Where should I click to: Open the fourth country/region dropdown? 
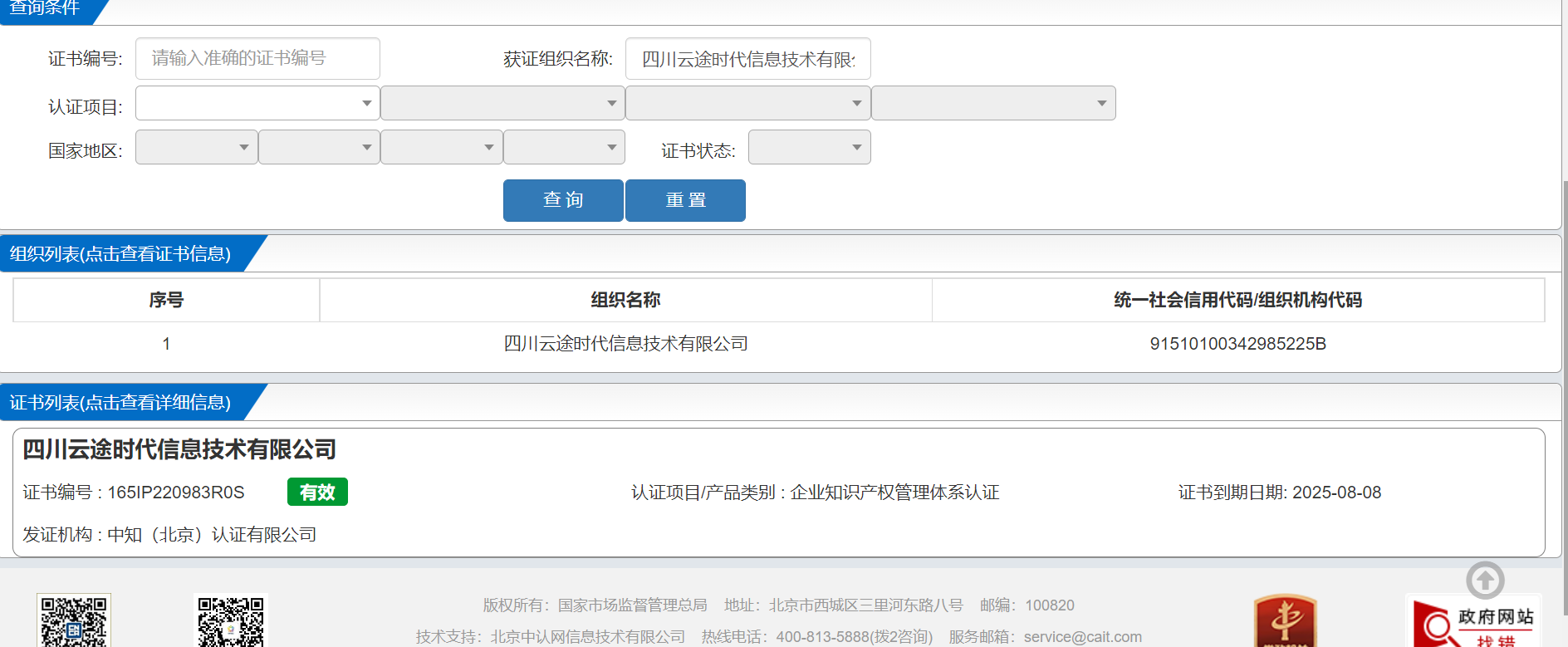[x=564, y=147]
